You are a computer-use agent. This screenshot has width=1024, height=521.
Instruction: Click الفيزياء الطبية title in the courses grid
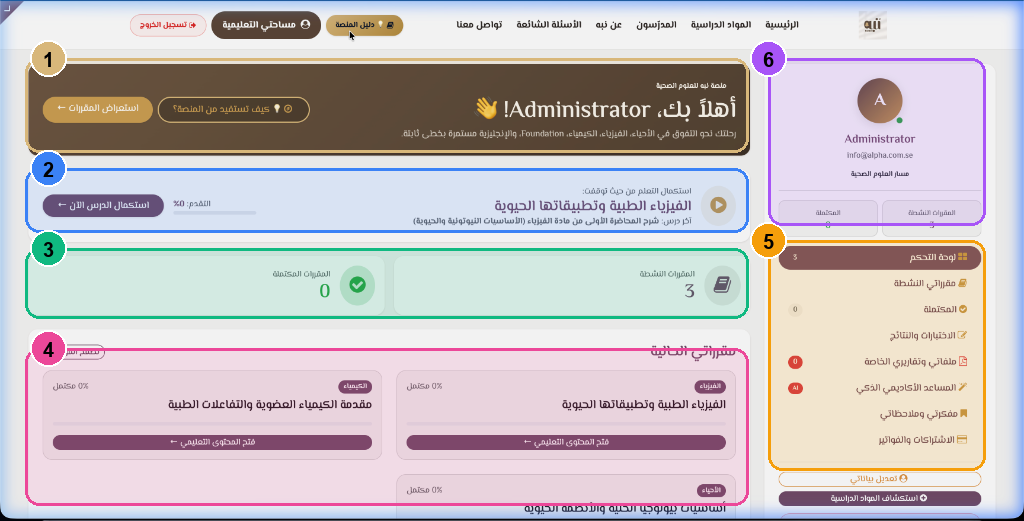click(643, 405)
